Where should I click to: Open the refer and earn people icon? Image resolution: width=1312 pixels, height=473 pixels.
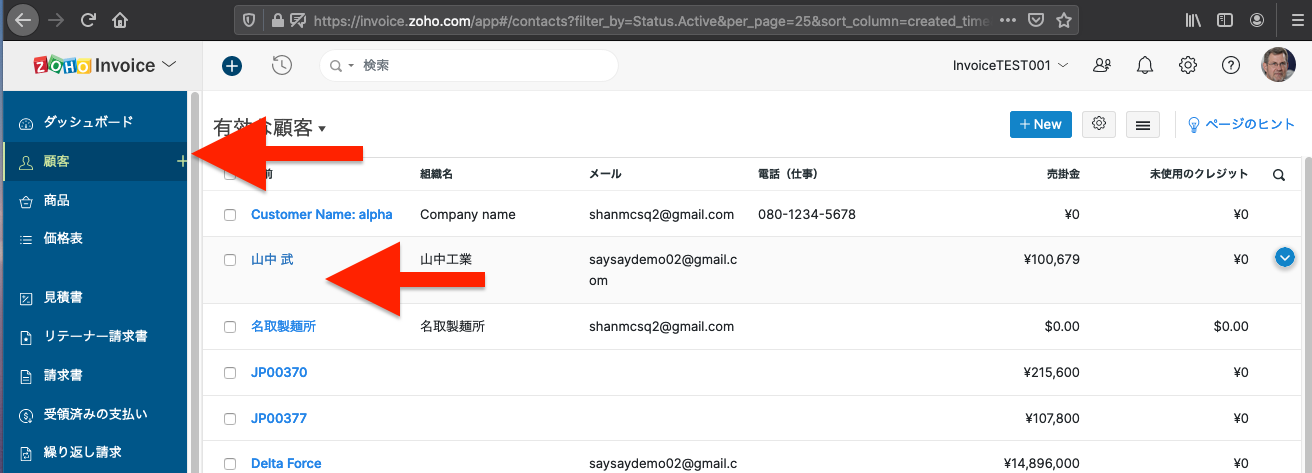pyautogui.click(x=1102, y=66)
